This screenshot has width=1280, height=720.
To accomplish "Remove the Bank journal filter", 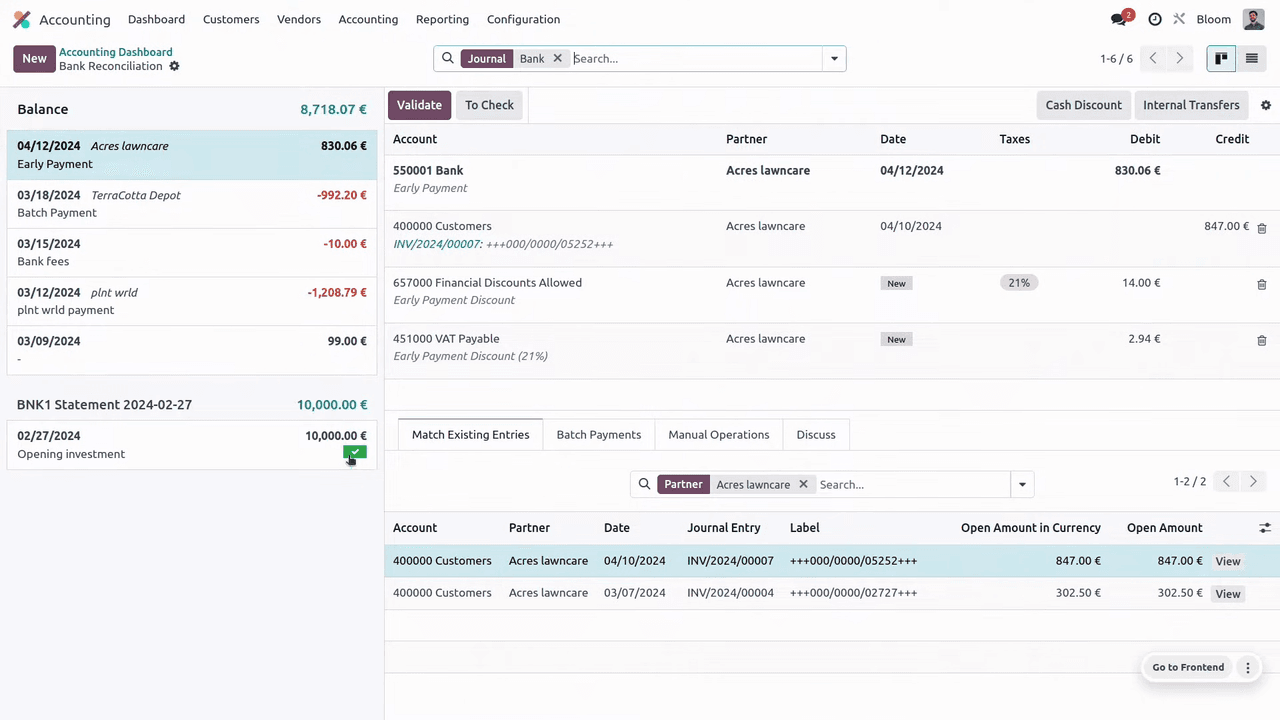I will [558, 59].
